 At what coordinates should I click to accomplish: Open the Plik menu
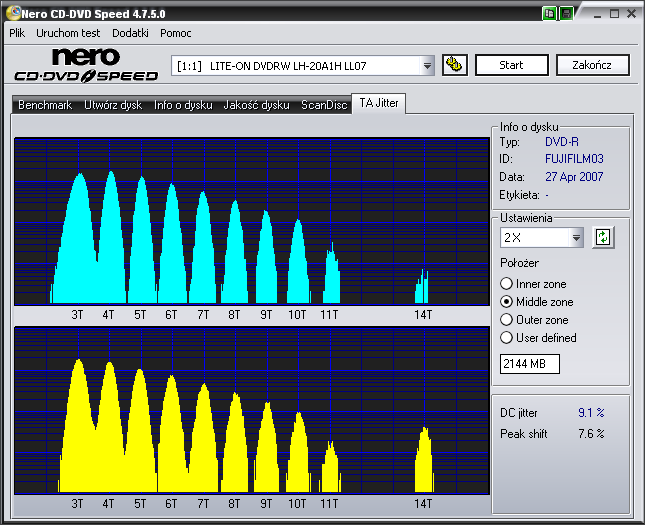pos(17,33)
